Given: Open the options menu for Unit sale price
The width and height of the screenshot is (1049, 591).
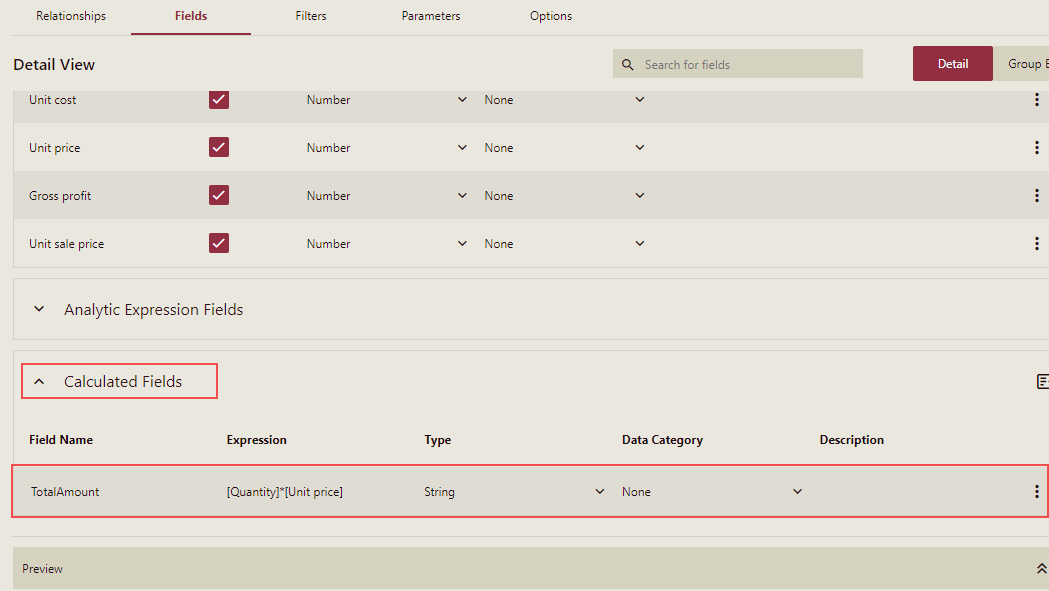Looking at the screenshot, I should coord(1036,243).
